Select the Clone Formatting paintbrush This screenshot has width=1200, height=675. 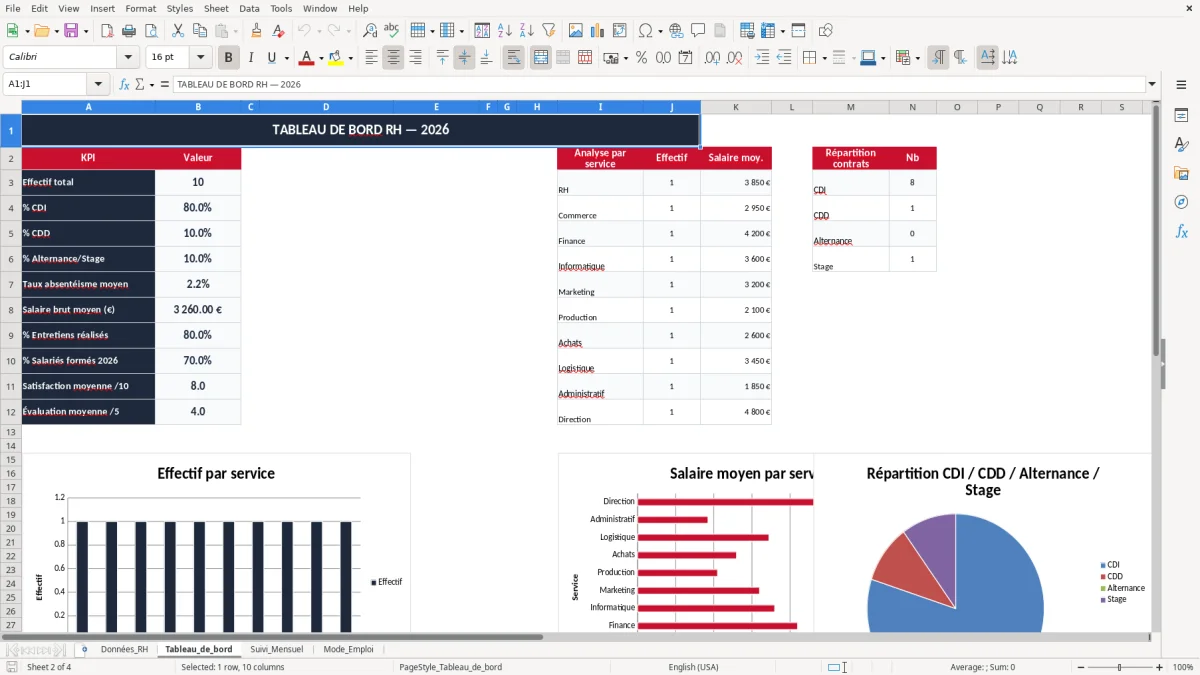[256, 31]
